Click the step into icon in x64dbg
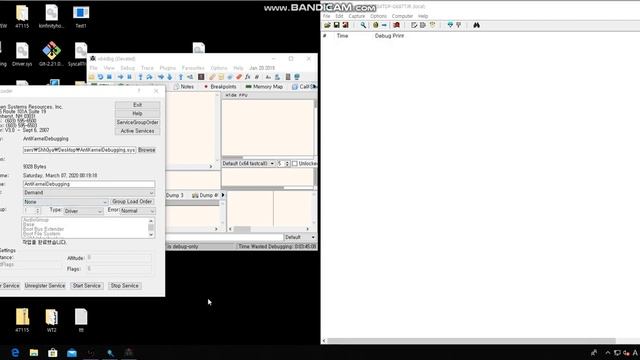640x360 pixels. pyautogui.click(x=140, y=77)
